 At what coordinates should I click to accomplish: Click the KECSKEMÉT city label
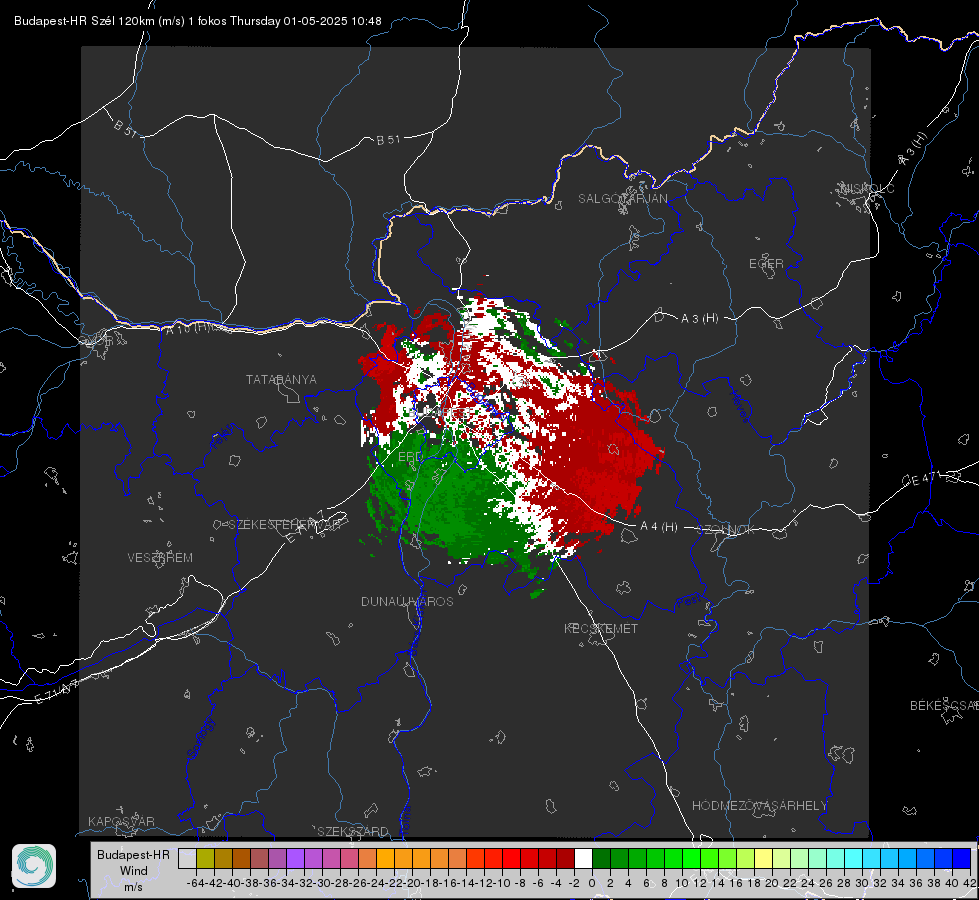pyautogui.click(x=601, y=628)
